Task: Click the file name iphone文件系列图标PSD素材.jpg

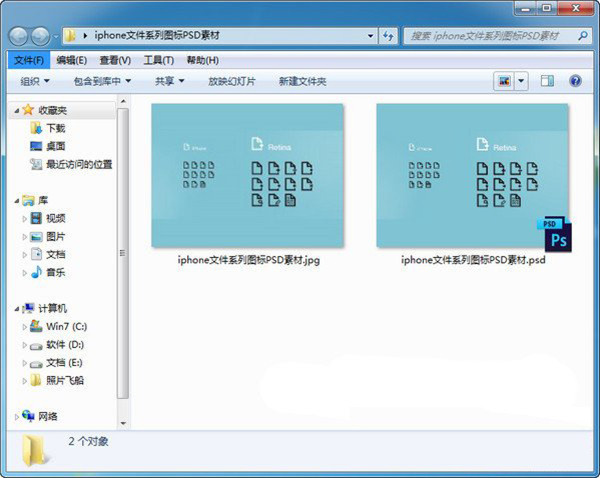Action: click(x=249, y=260)
